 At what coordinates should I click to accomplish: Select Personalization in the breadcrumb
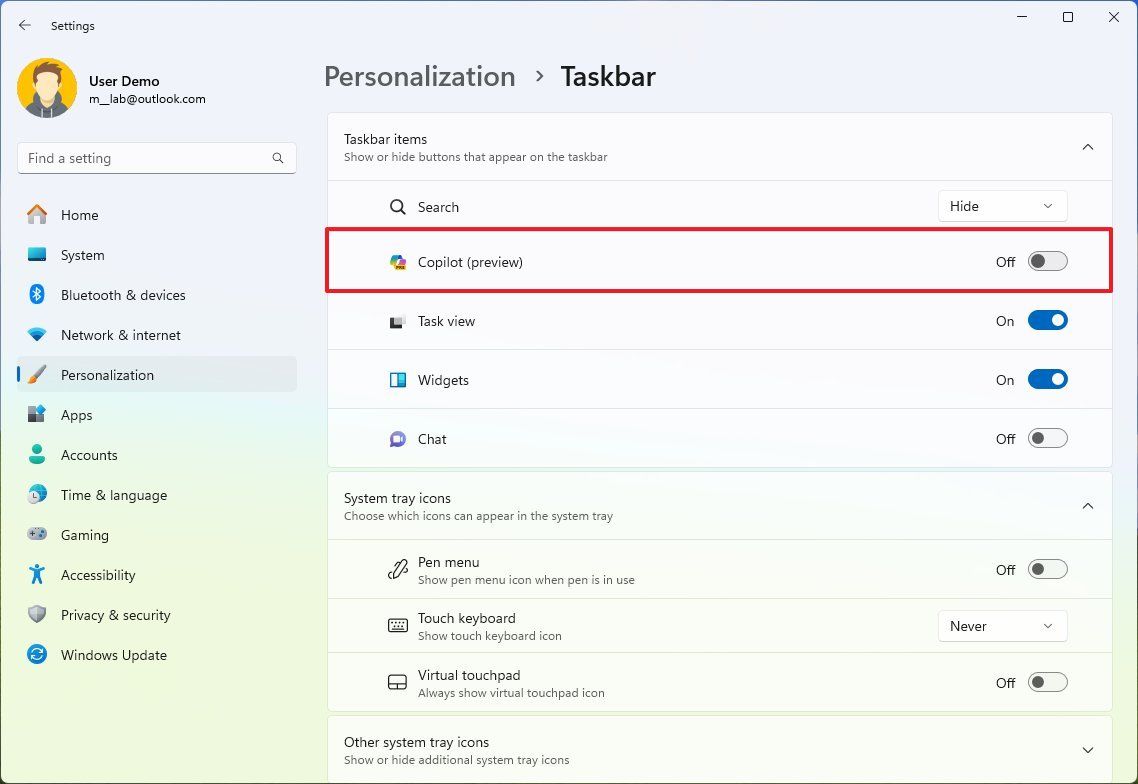tap(419, 76)
